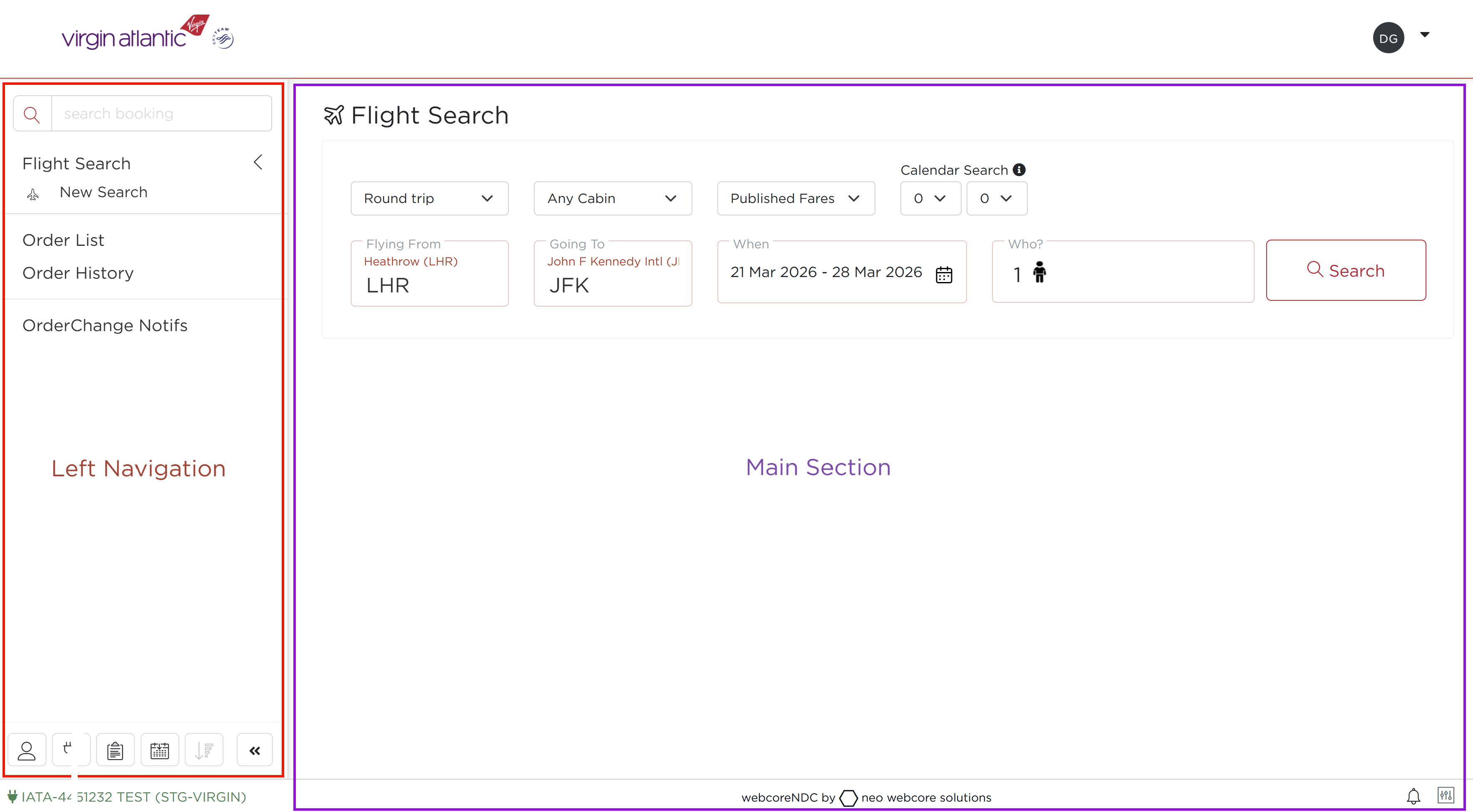The image size is (1473, 812).
Task: Click the Flying From LHR field
Action: click(429, 274)
